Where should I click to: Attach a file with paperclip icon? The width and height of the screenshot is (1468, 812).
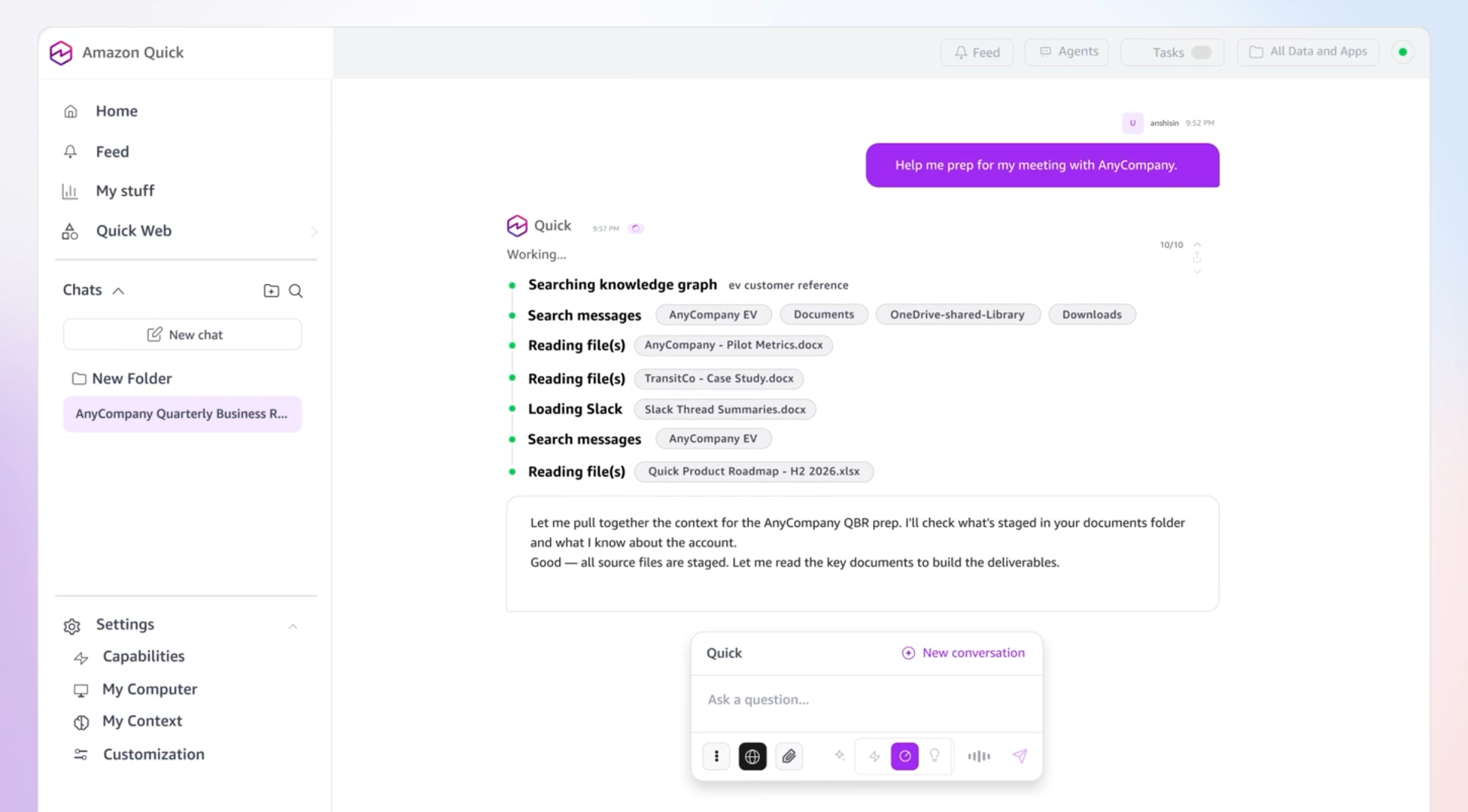(789, 756)
